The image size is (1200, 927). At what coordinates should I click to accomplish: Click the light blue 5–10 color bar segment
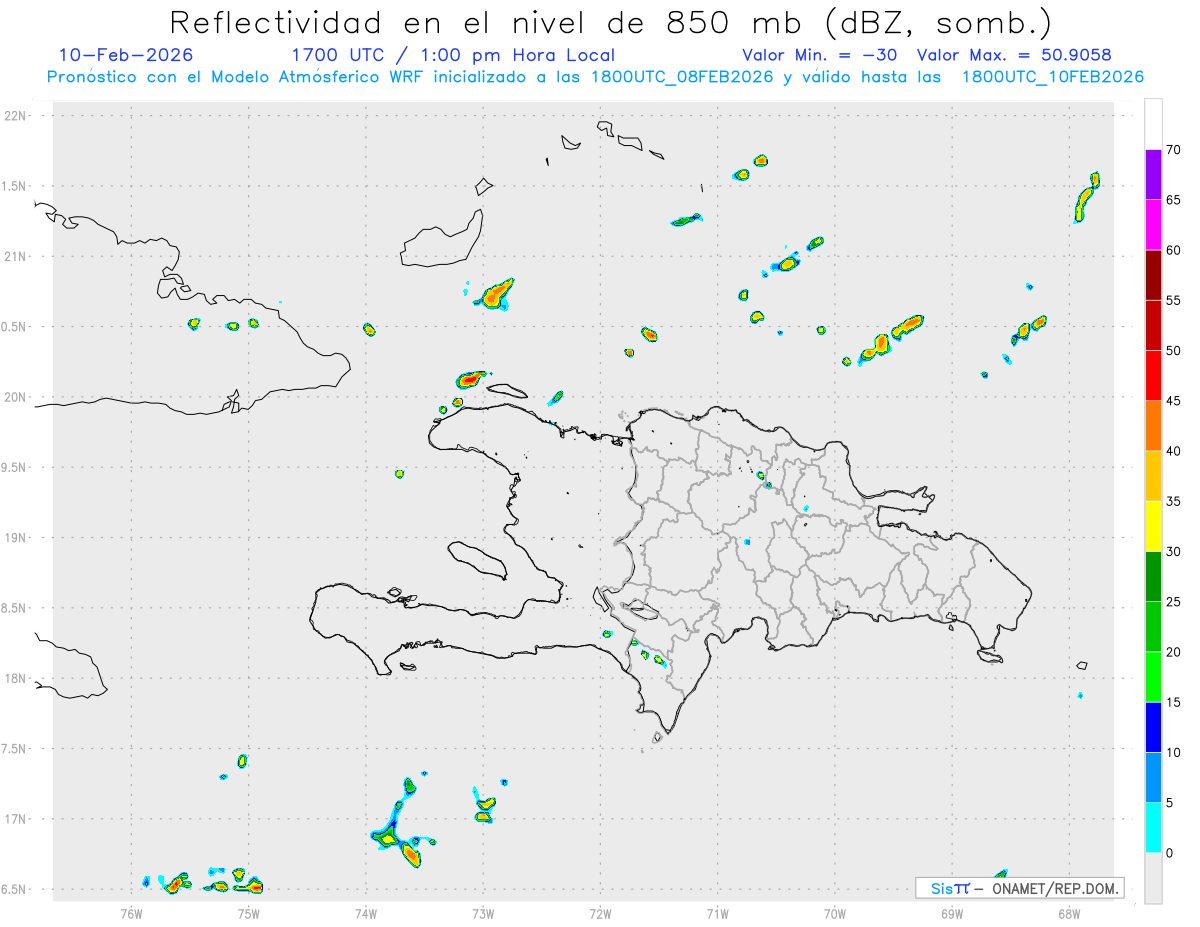point(1153,777)
